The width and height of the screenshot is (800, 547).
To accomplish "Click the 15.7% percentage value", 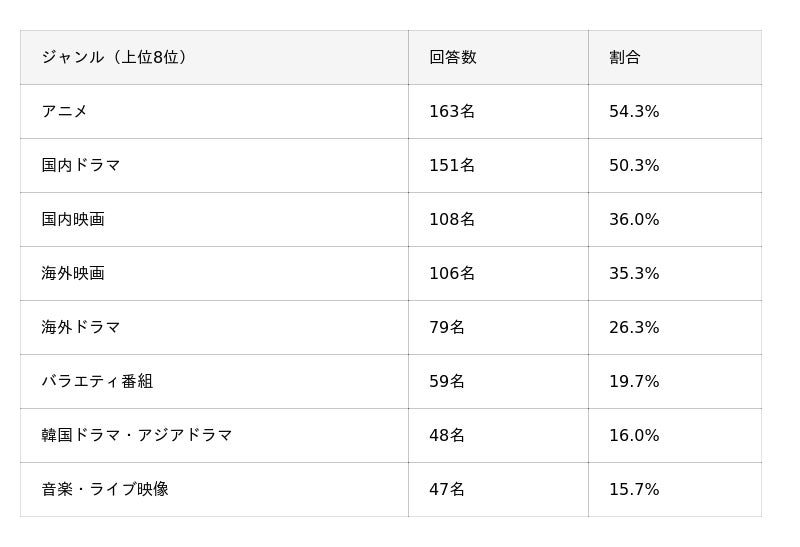I will click(x=634, y=490).
